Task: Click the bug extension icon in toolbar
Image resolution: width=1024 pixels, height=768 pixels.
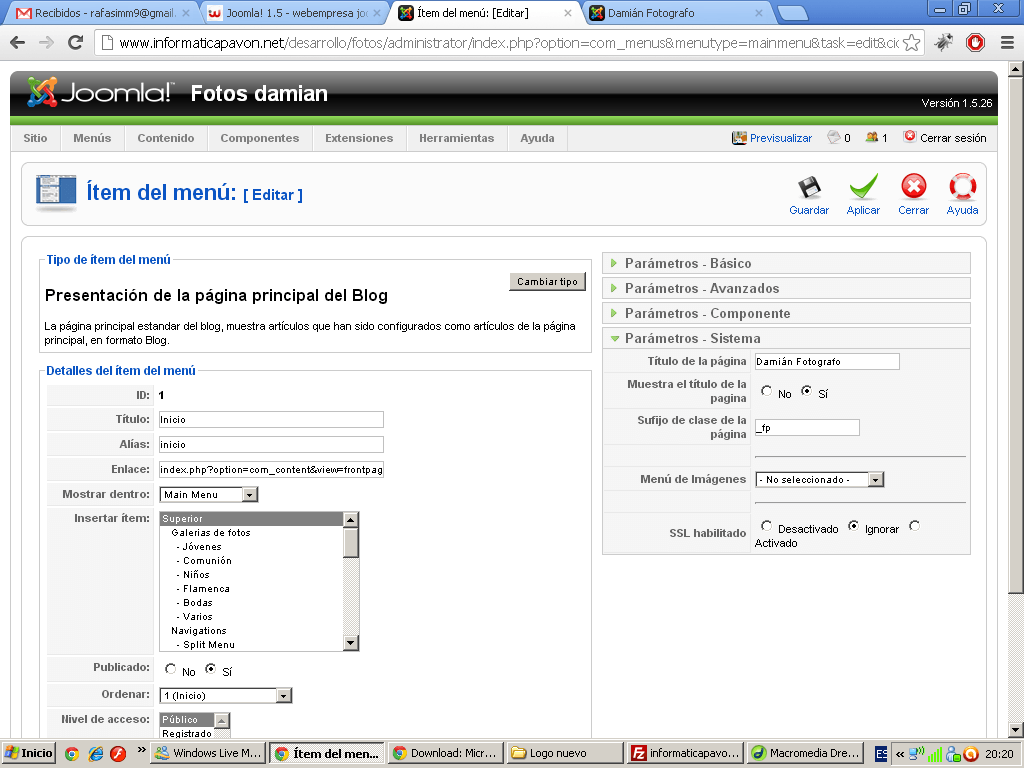Action: pos(944,43)
